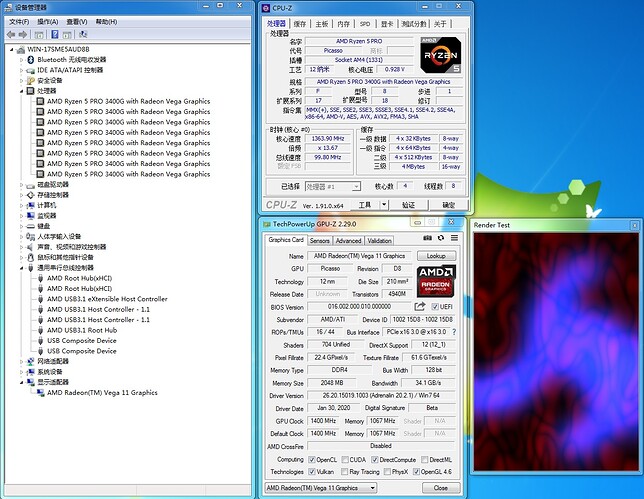Click the Close button in GPU-Z
Image resolution: width=644 pixels, height=499 pixels.
pyautogui.click(x=441, y=488)
